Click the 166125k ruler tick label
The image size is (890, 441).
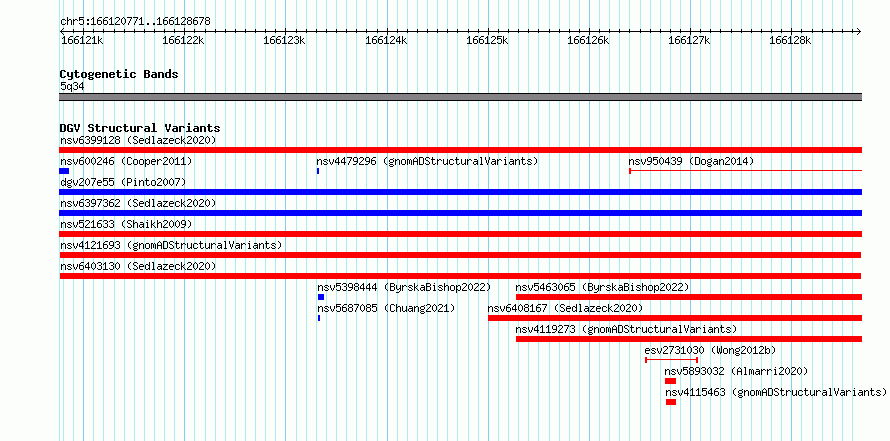[488, 40]
